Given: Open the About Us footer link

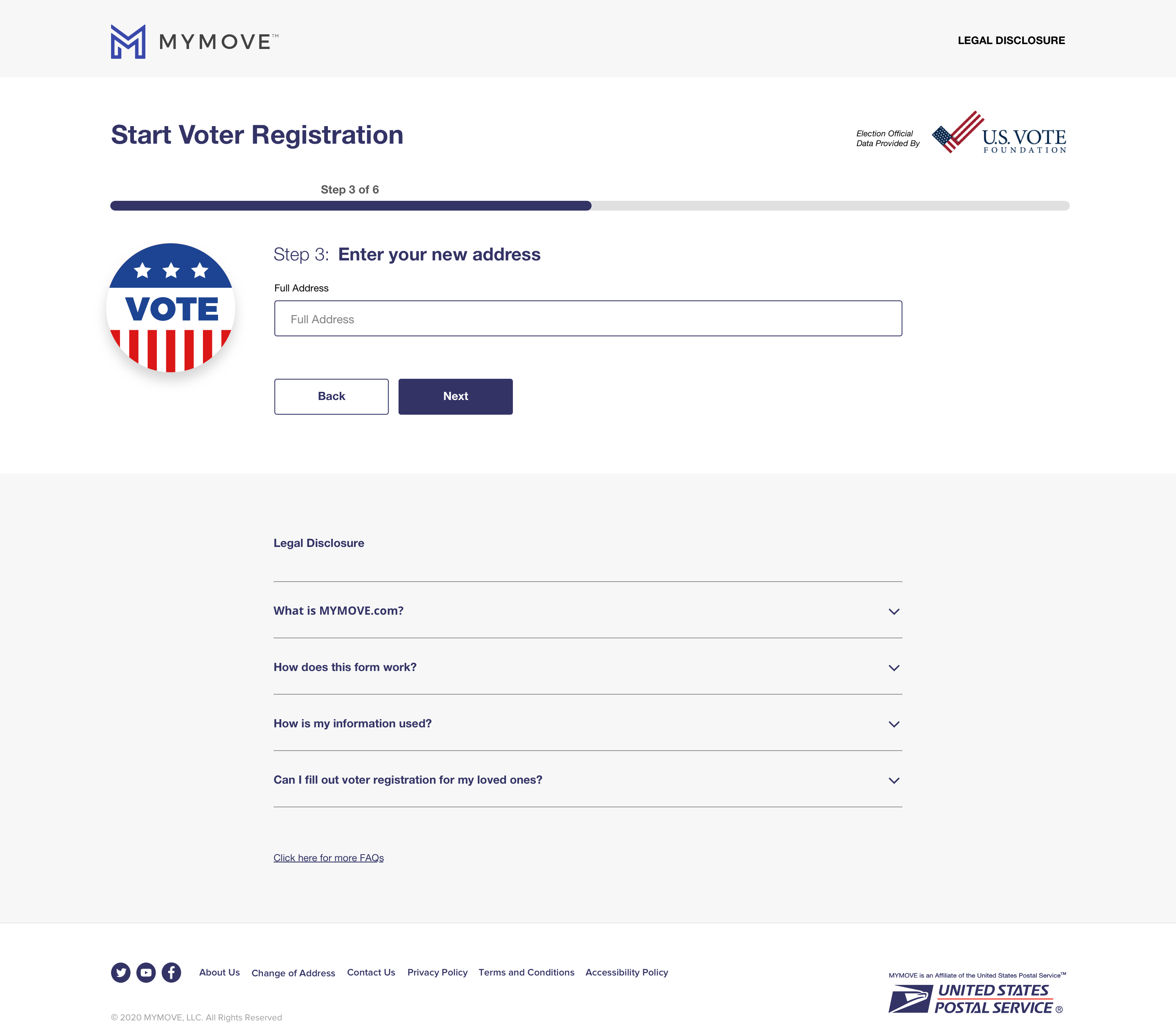Looking at the screenshot, I should (x=219, y=972).
